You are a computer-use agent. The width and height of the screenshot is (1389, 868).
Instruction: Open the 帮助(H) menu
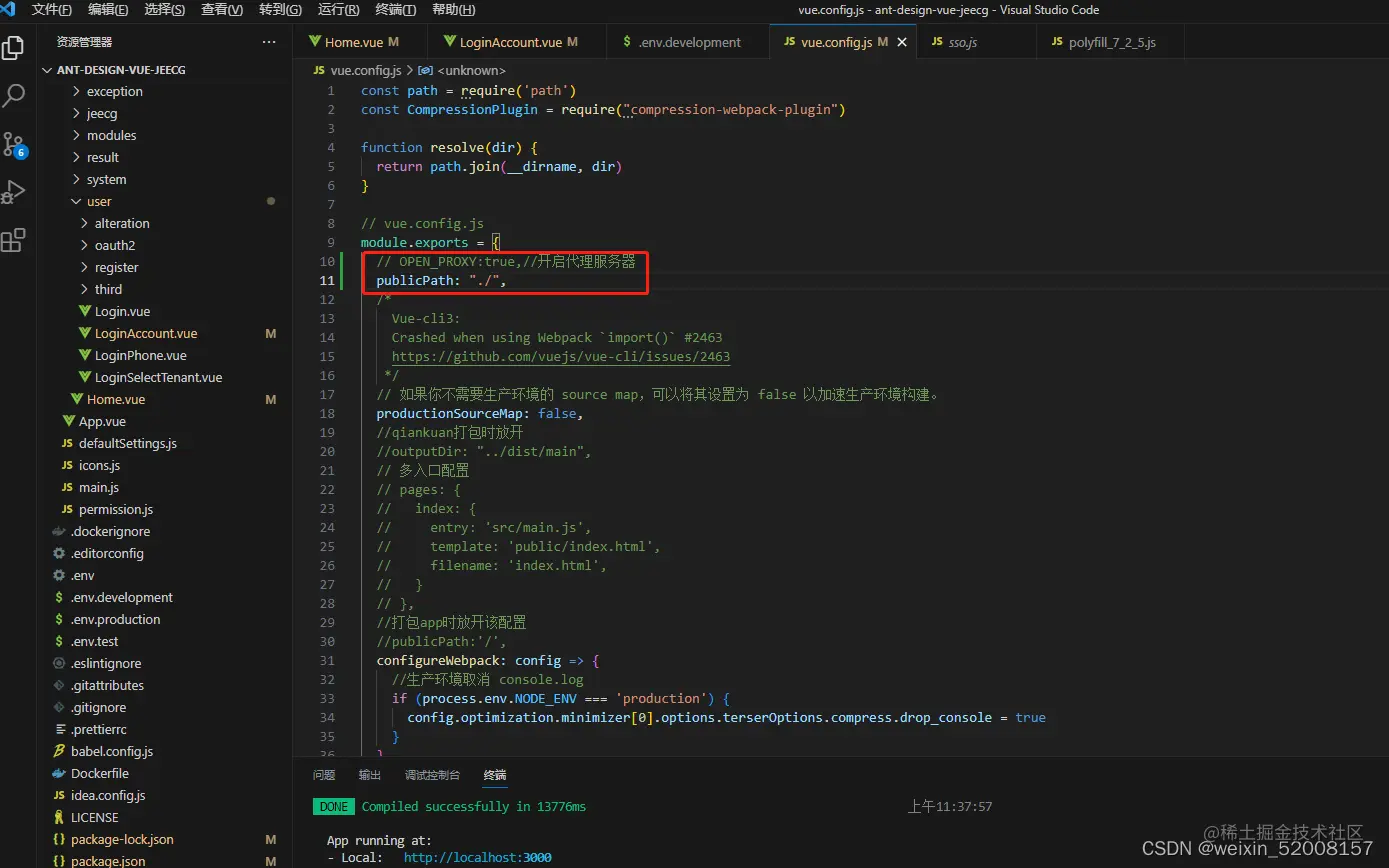click(x=453, y=10)
